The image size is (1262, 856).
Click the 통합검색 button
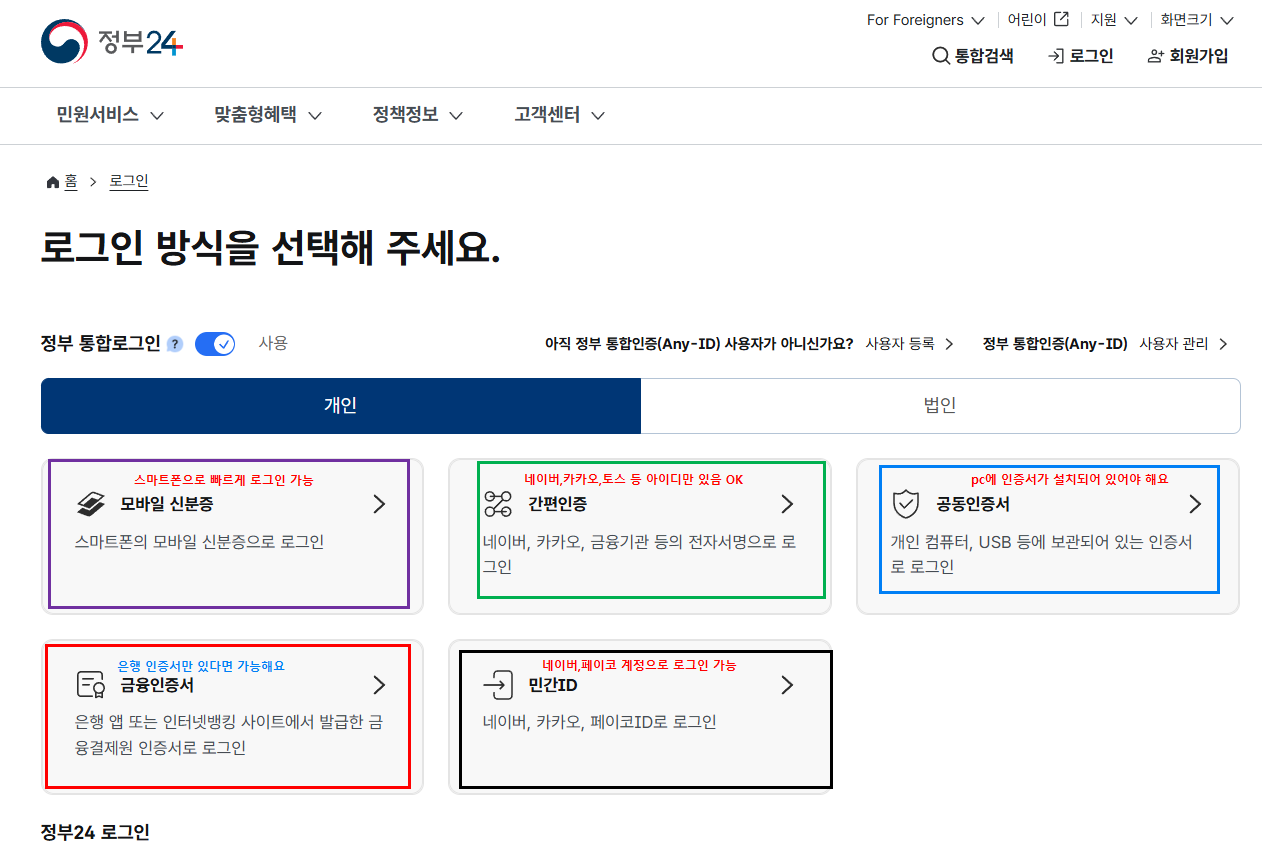(972, 56)
